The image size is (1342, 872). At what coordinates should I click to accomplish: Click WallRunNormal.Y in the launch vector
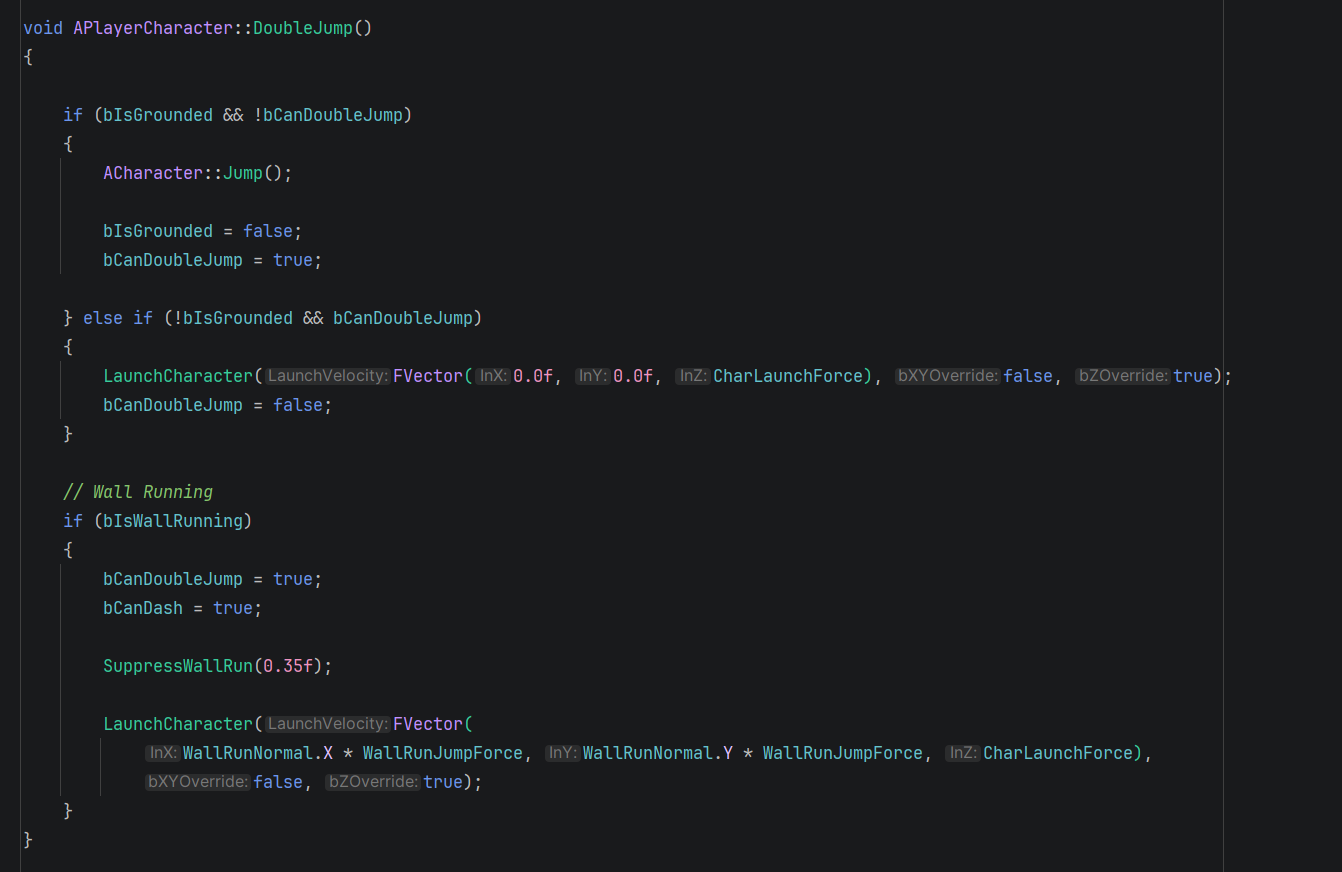(657, 753)
